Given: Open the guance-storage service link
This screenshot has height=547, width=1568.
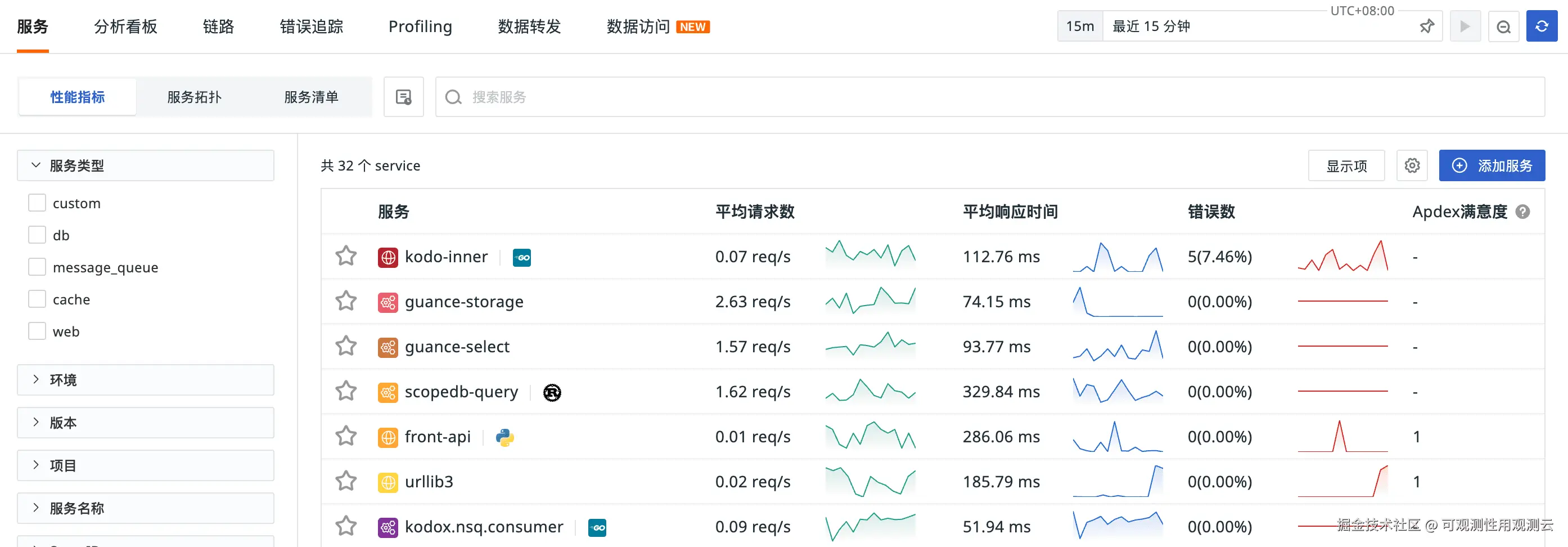Looking at the screenshot, I should (x=464, y=302).
